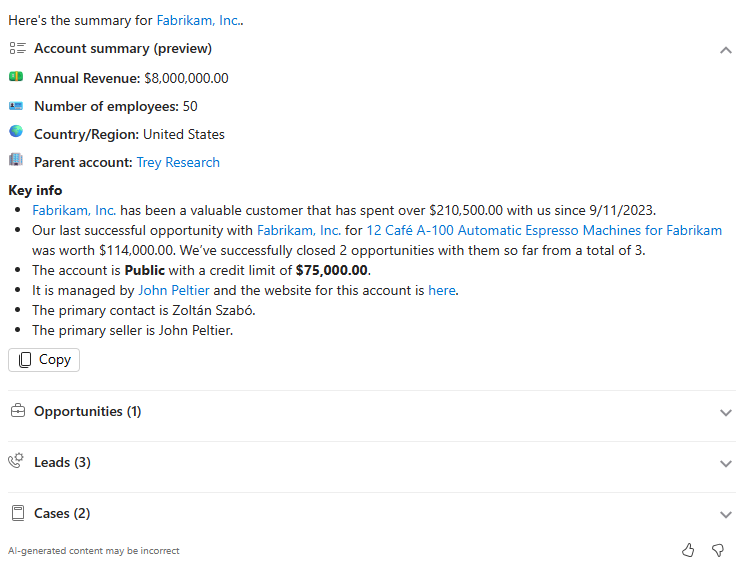The image size is (743, 566).
Task: Open the Trey Research parent account link
Action: click(178, 162)
